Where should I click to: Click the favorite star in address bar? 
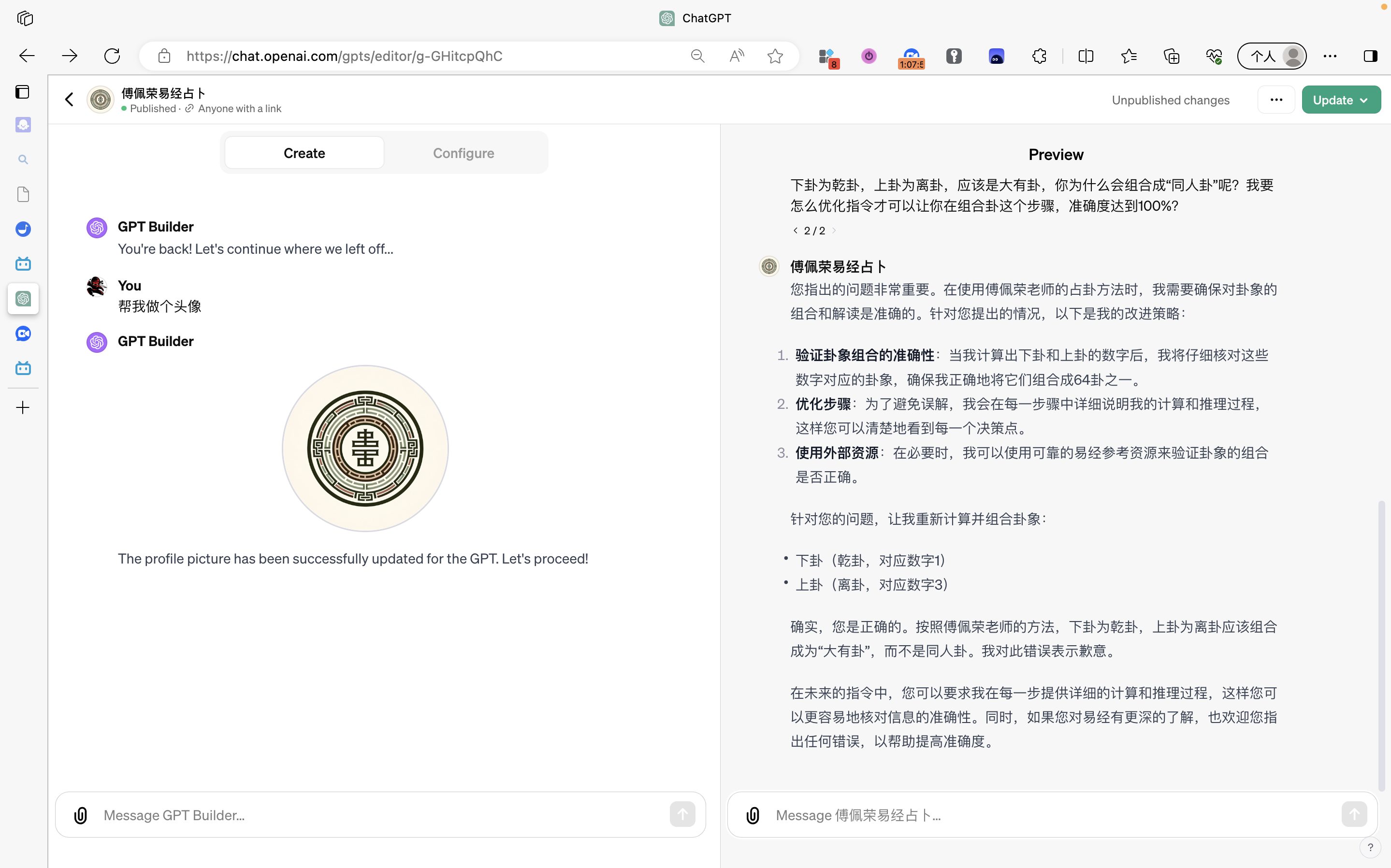775,56
